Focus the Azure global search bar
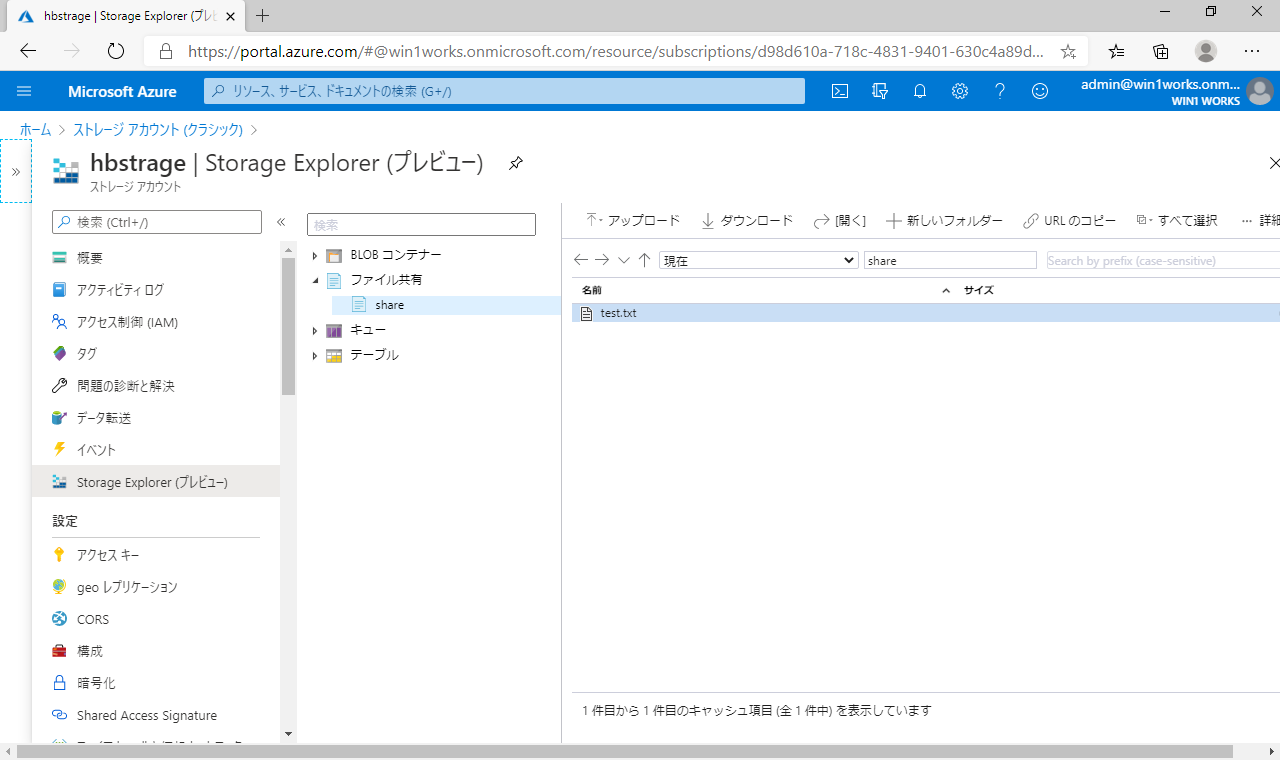The height and width of the screenshot is (760, 1280). tap(505, 91)
